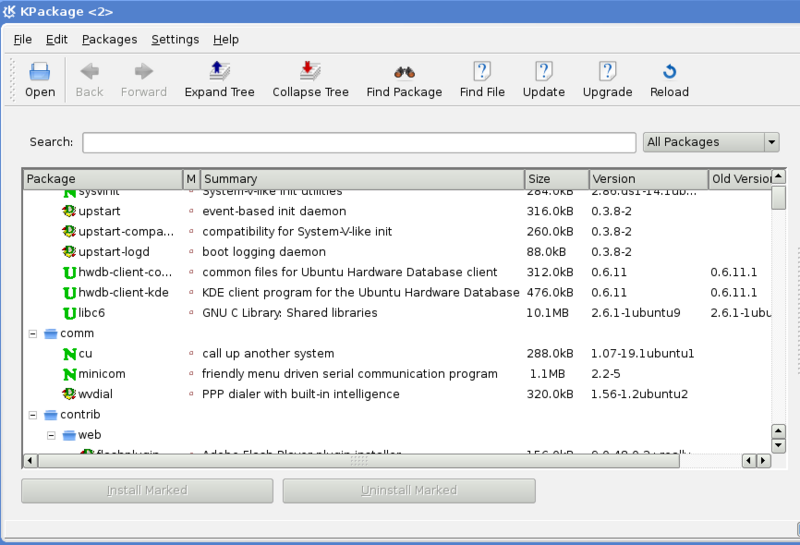
Task: Click the upstart-logd package status icon
Action: click(x=69, y=252)
